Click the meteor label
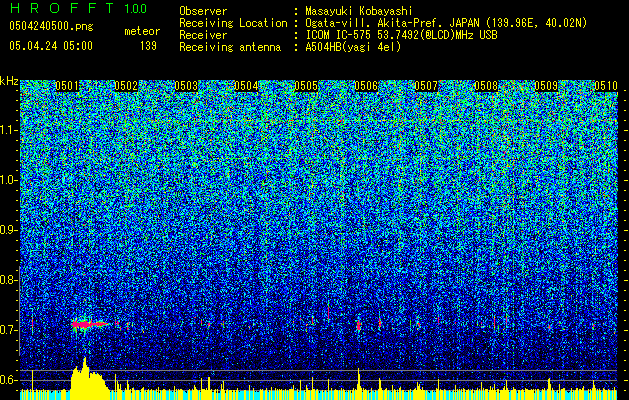The width and height of the screenshot is (629, 400). 142,31
